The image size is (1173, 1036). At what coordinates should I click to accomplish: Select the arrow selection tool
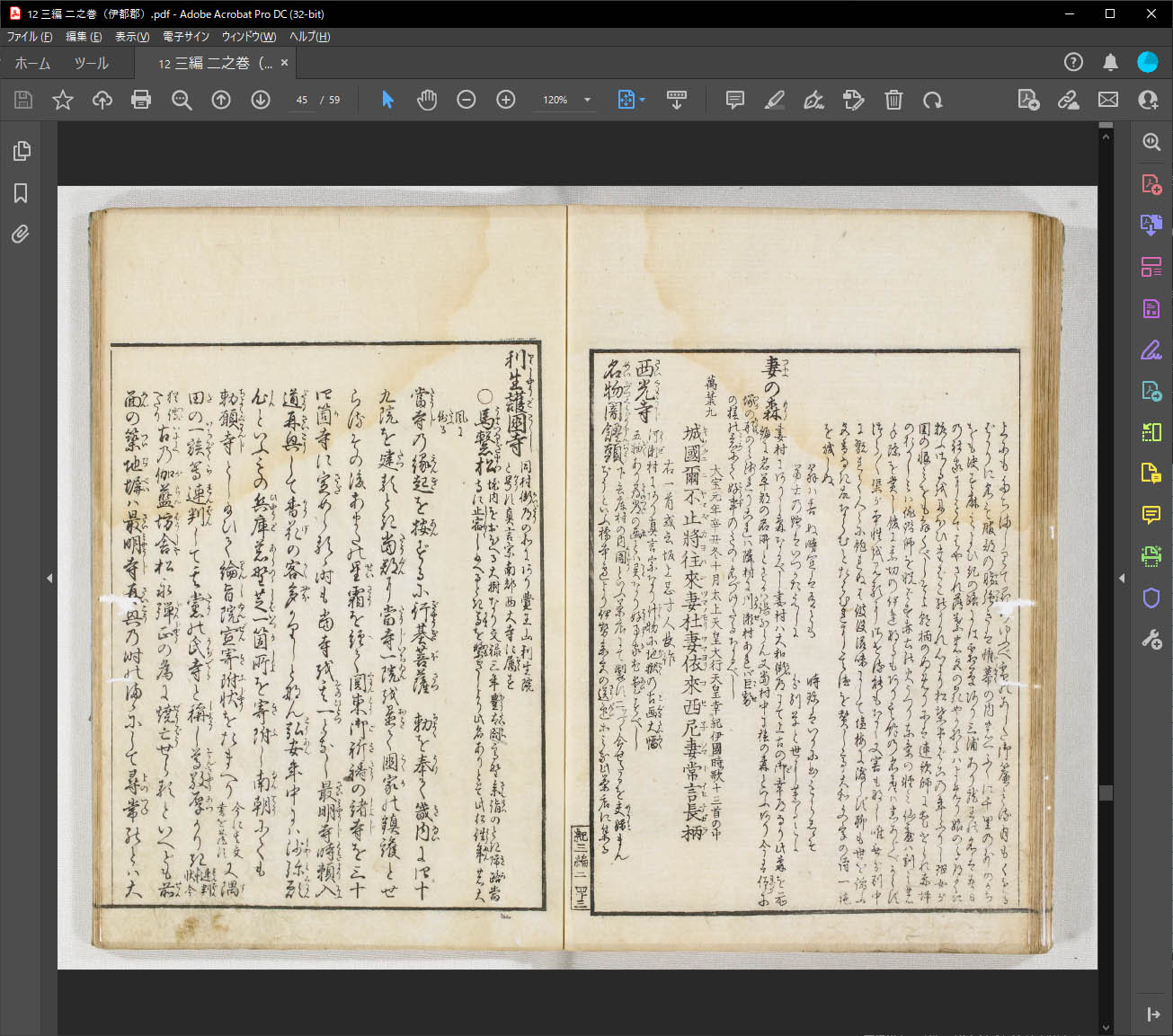click(387, 100)
